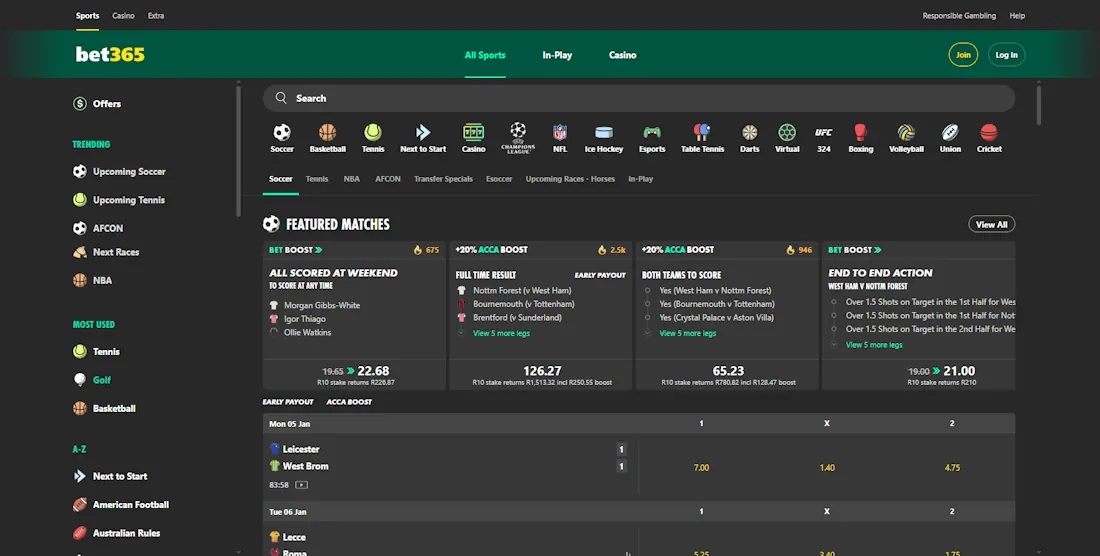The width and height of the screenshot is (1100, 556).
Task: Select the All Sports header tab
Action: pyautogui.click(x=485, y=55)
